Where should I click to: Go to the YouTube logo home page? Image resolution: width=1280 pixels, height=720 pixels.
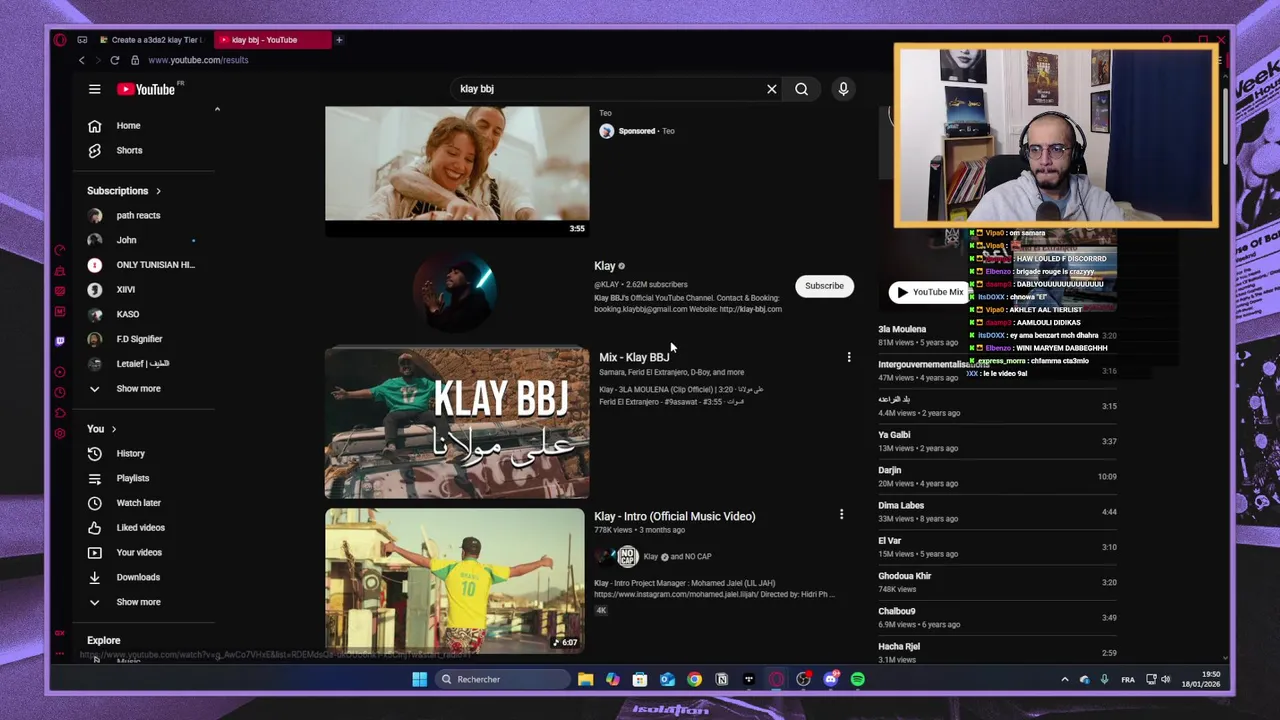[146, 89]
